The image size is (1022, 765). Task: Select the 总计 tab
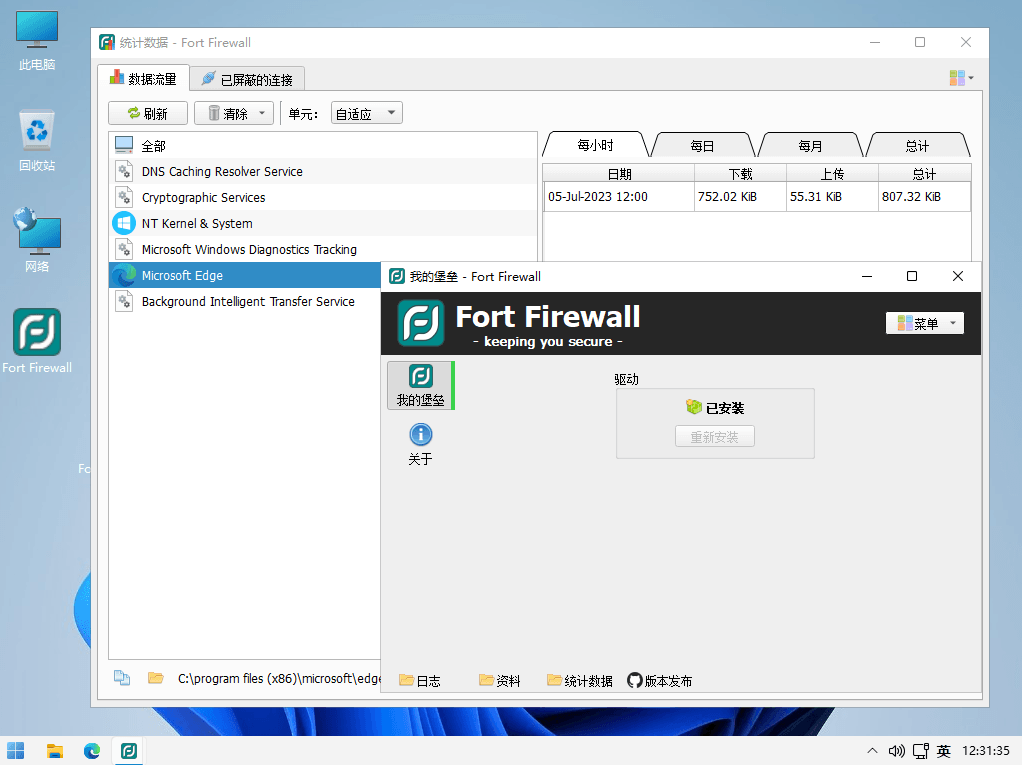(918, 146)
